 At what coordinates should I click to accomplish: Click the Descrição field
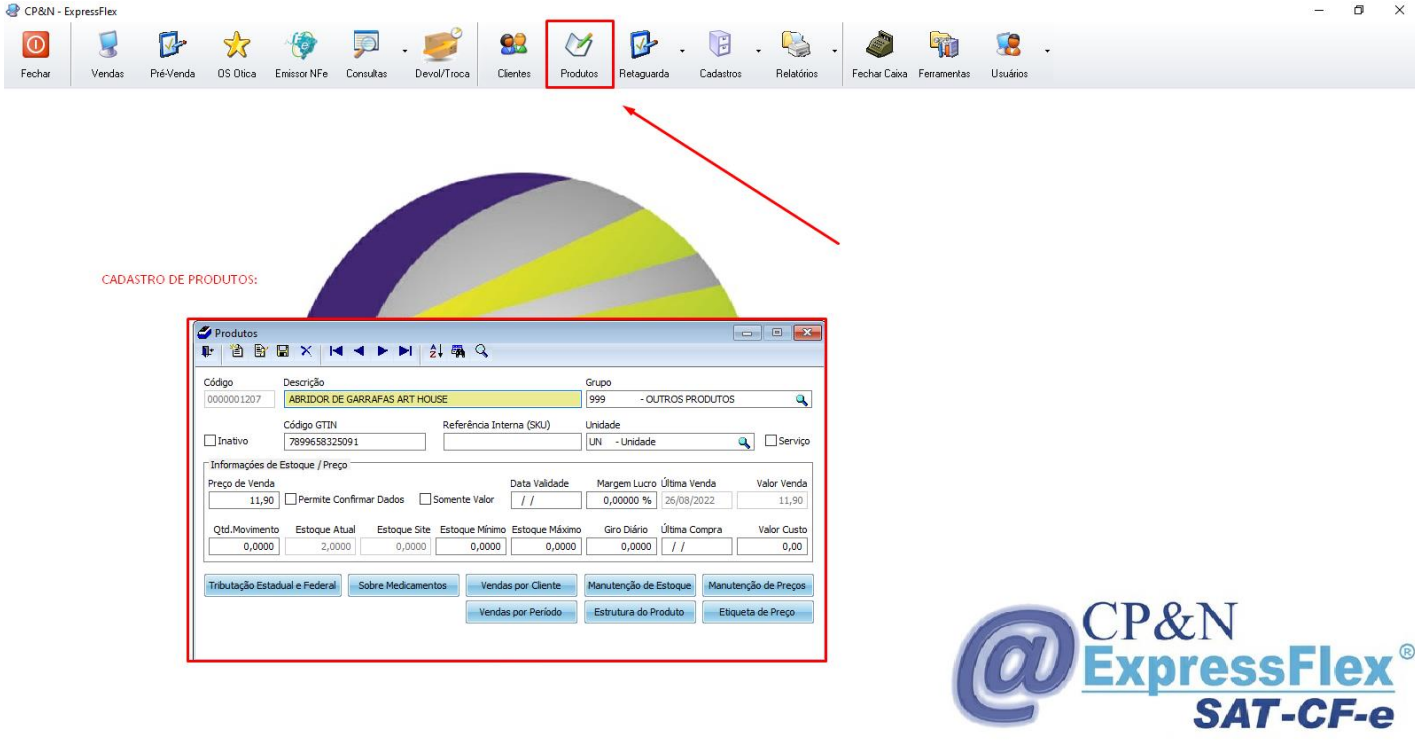click(x=432, y=399)
